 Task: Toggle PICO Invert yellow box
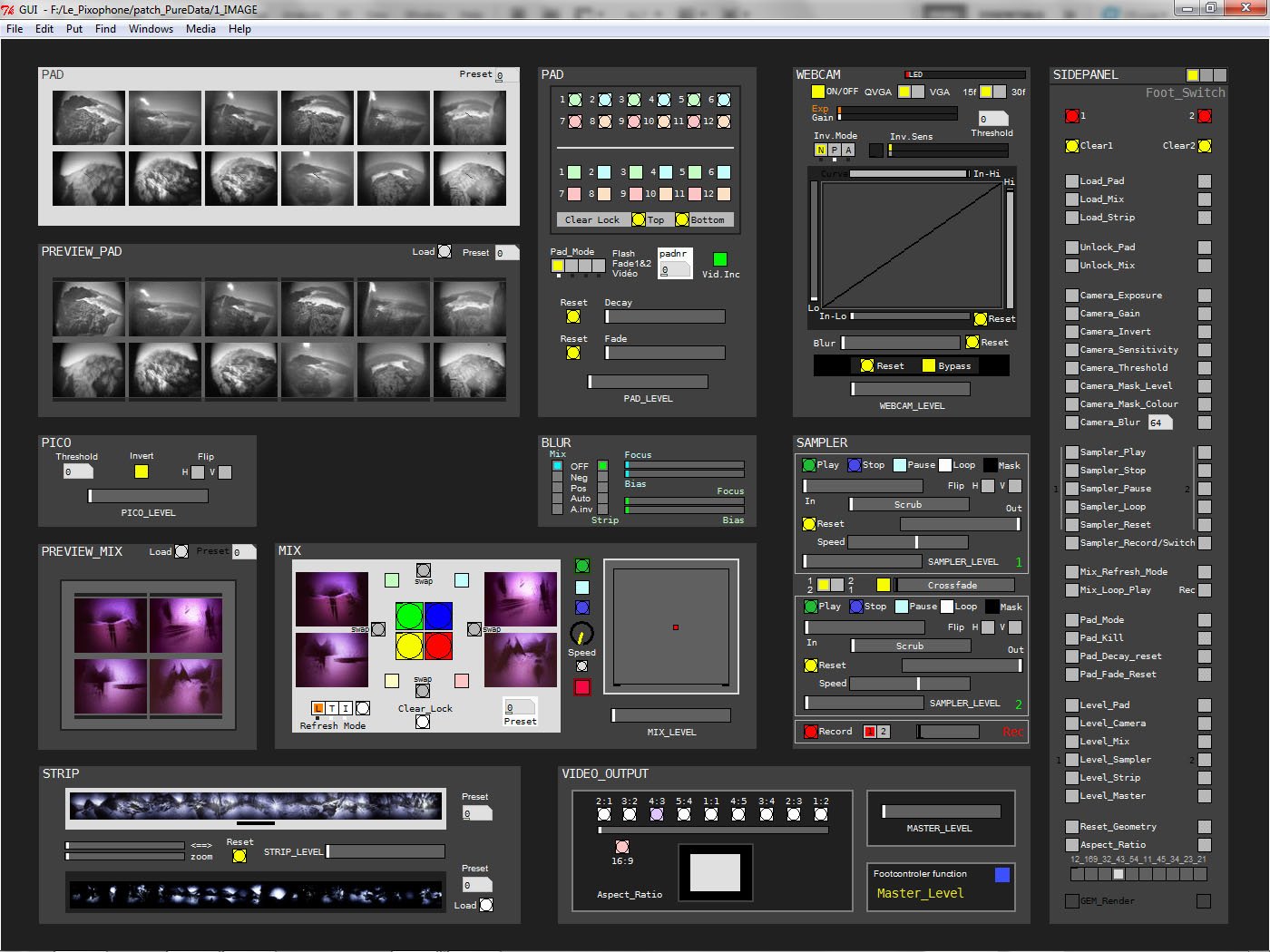[142, 471]
